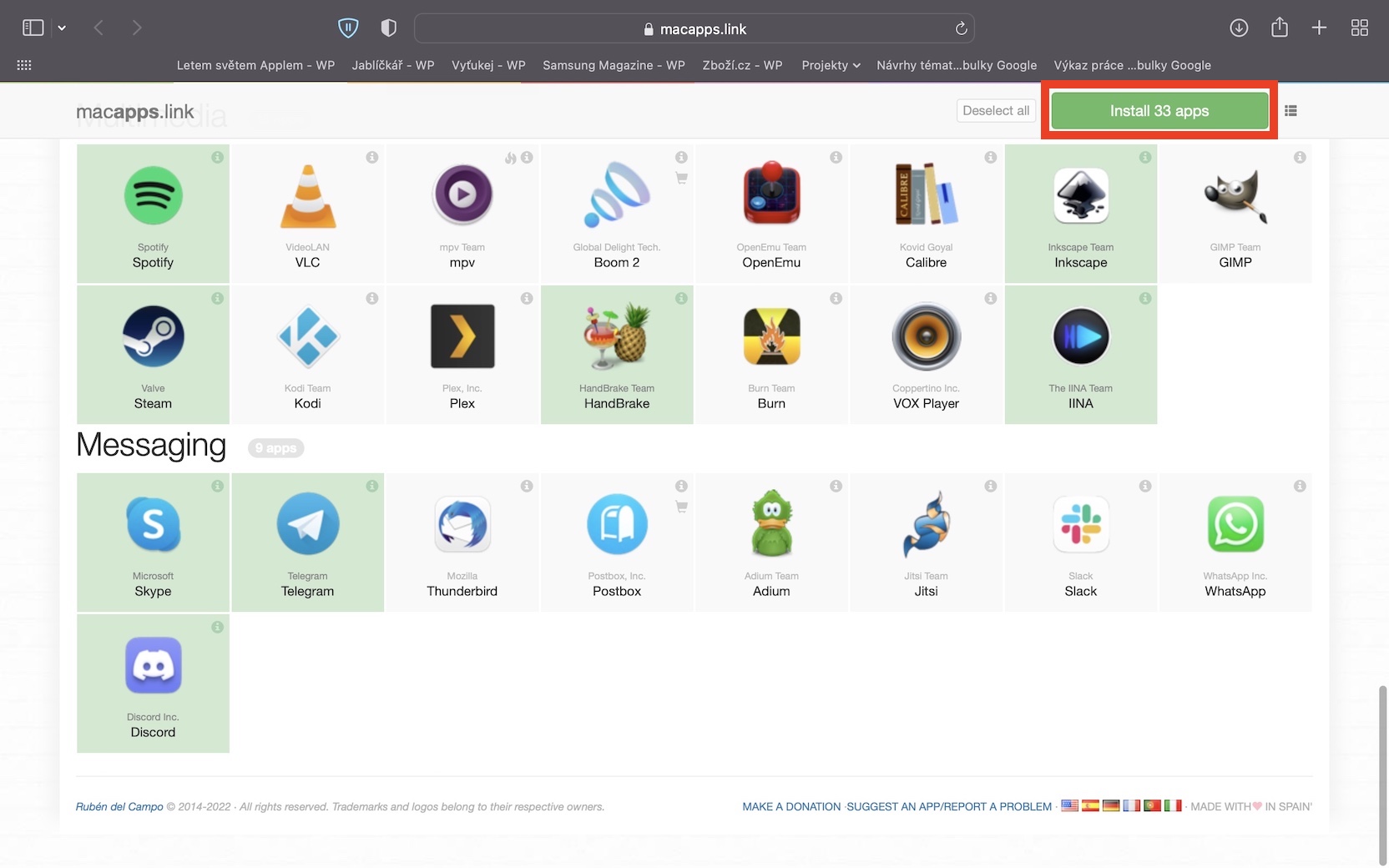Image resolution: width=1389 pixels, height=868 pixels.
Task: Open info for the VLC tile
Action: tap(372, 157)
